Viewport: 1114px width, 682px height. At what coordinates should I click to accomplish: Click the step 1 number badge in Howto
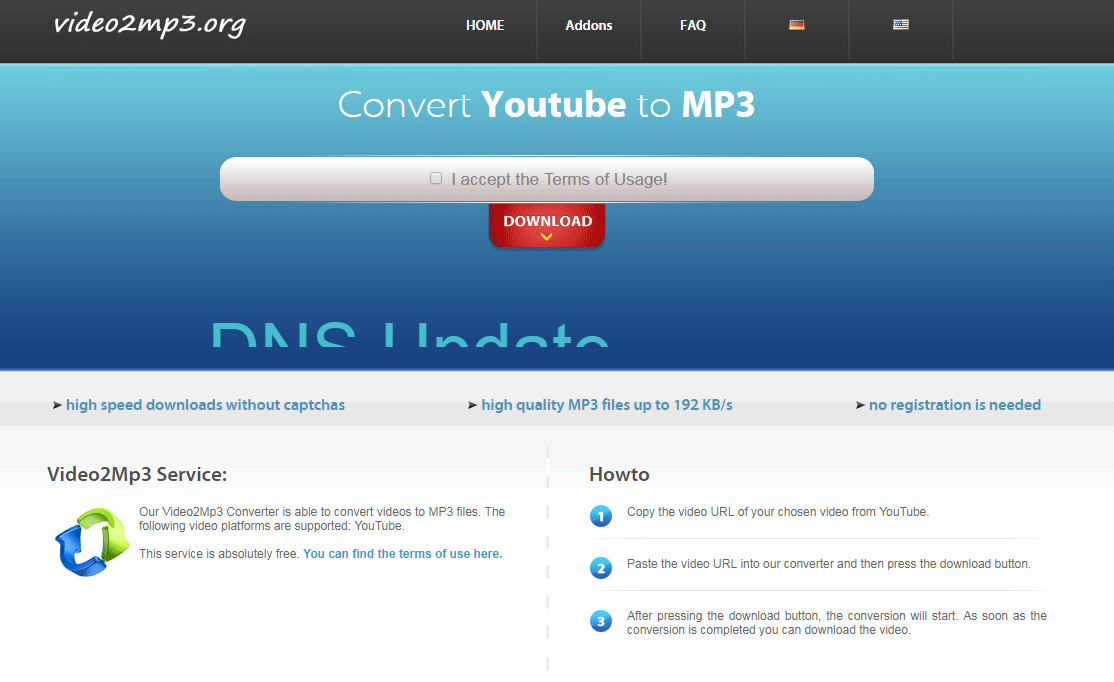(x=601, y=517)
